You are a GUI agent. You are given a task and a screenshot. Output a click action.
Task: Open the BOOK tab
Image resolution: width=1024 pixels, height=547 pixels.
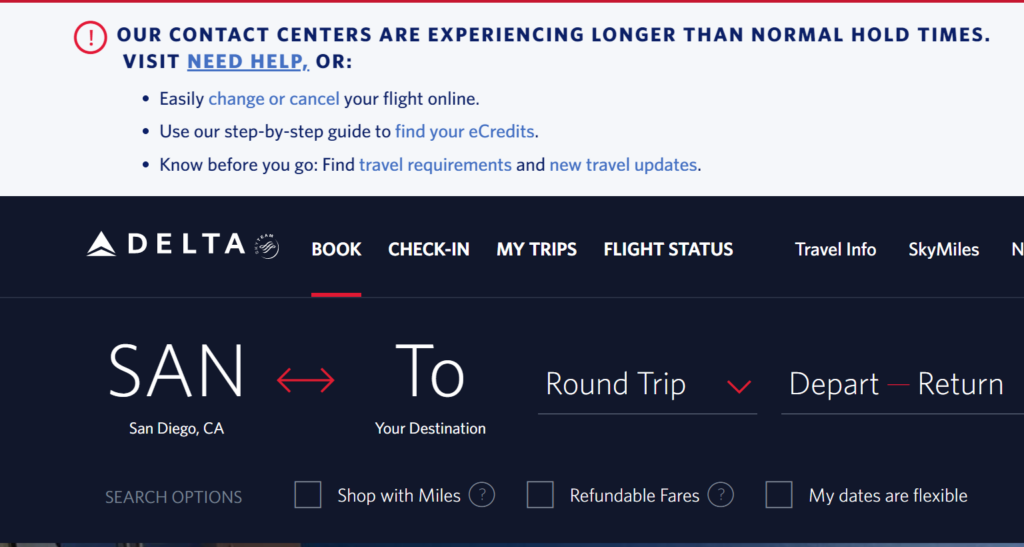[x=336, y=249]
